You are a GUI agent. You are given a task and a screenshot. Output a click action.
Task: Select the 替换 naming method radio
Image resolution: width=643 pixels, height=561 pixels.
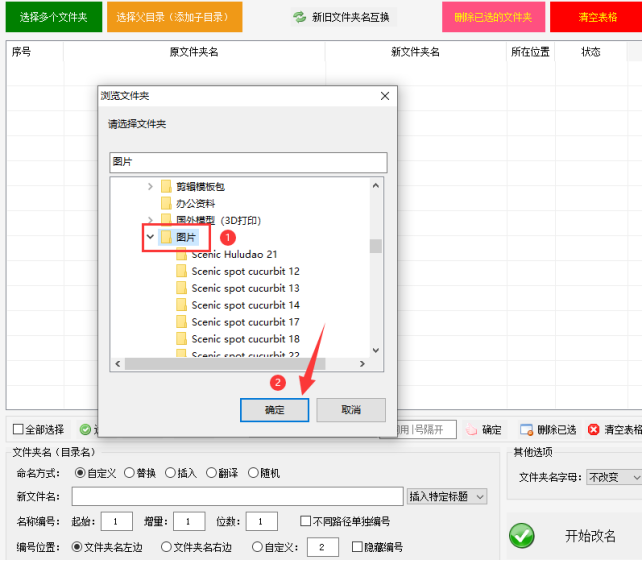[129, 473]
